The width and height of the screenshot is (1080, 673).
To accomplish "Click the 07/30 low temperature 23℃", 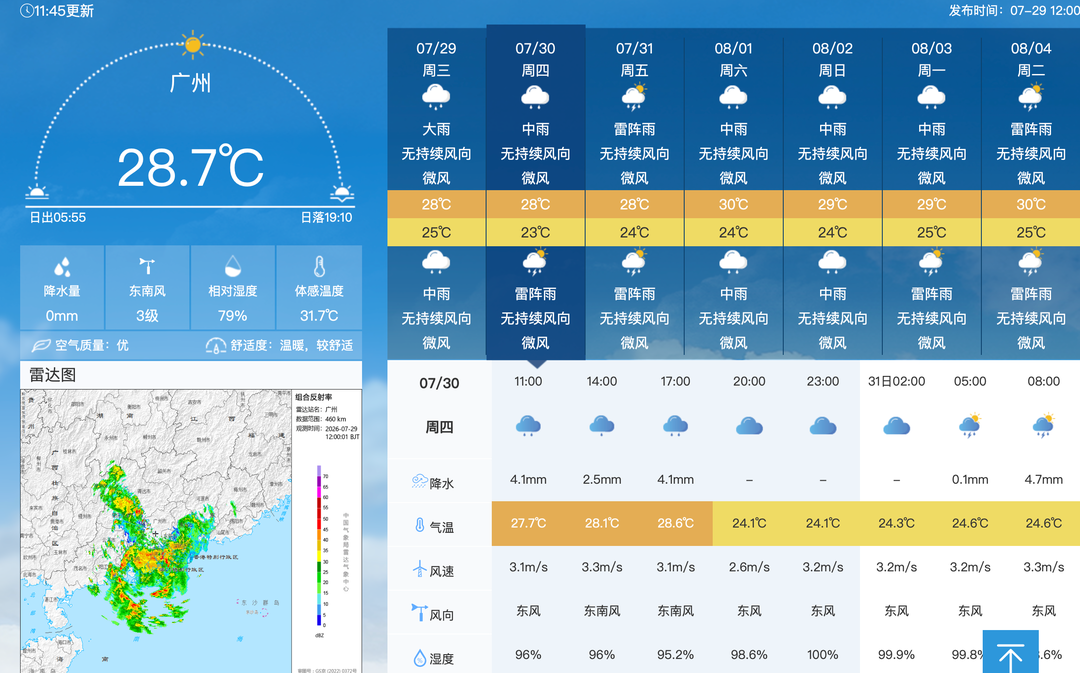I will pyautogui.click(x=535, y=232).
